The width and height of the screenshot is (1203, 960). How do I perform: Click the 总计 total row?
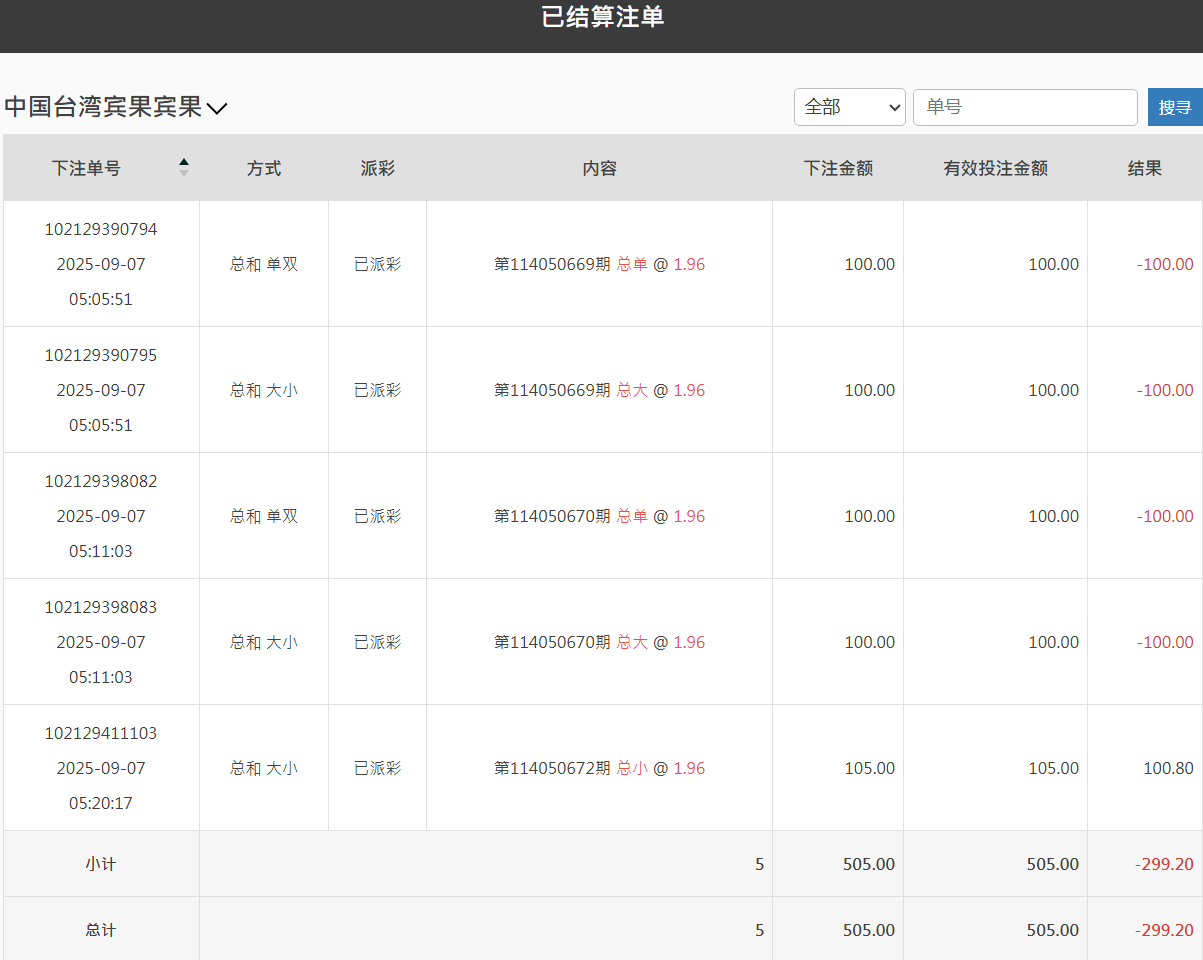[x=100, y=930]
